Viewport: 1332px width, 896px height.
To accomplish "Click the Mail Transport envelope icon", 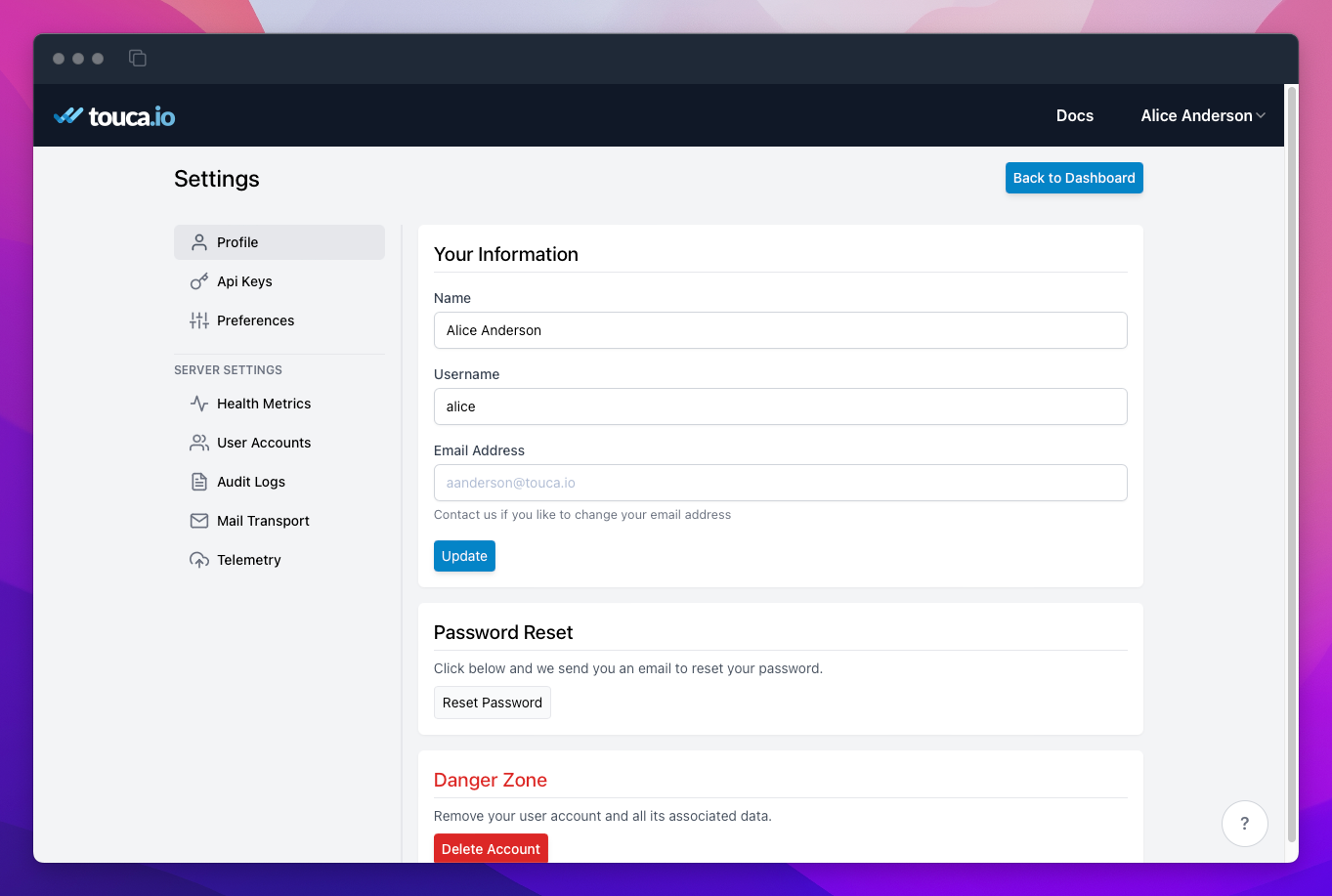I will [199, 521].
